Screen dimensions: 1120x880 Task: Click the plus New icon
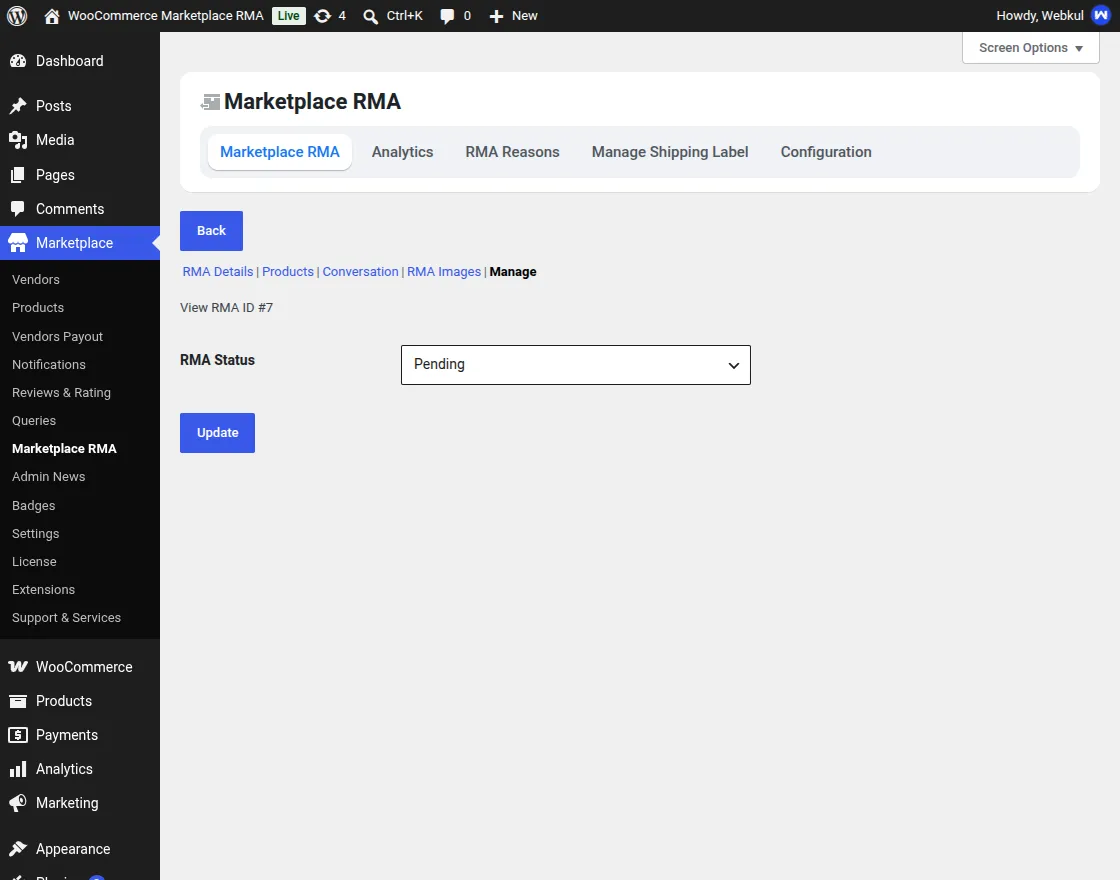click(x=496, y=16)
